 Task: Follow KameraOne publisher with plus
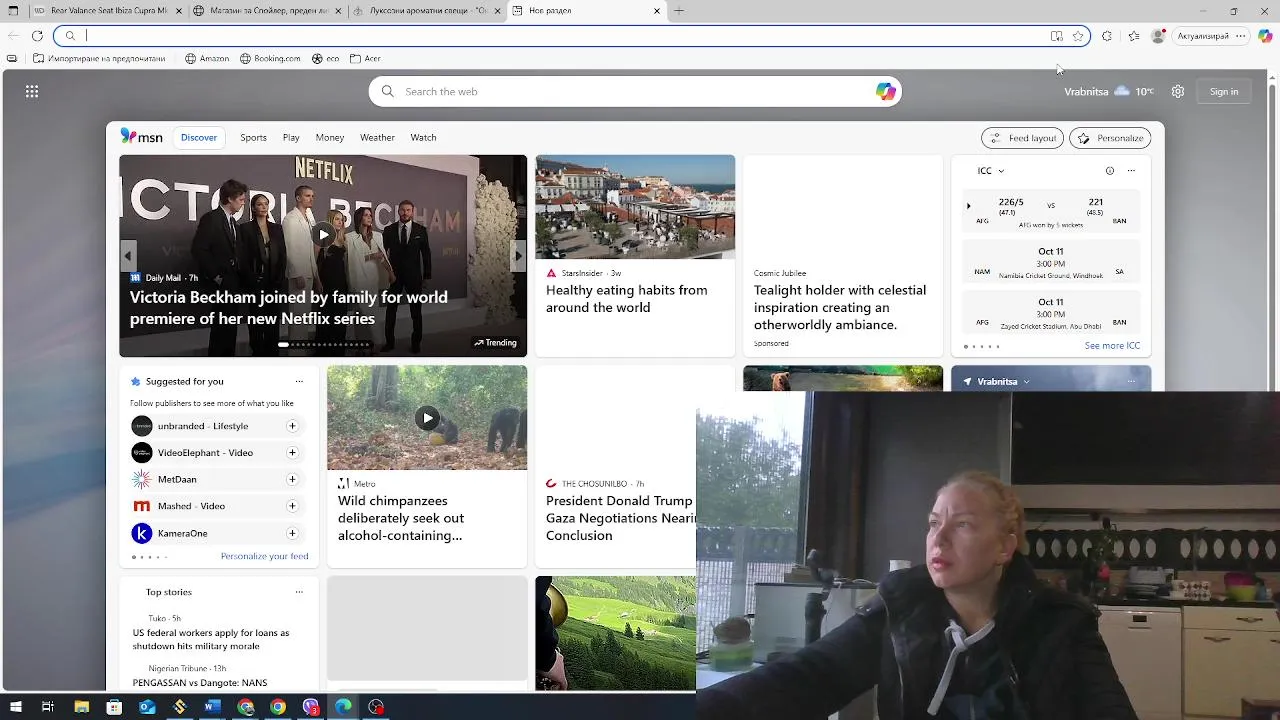292,533
